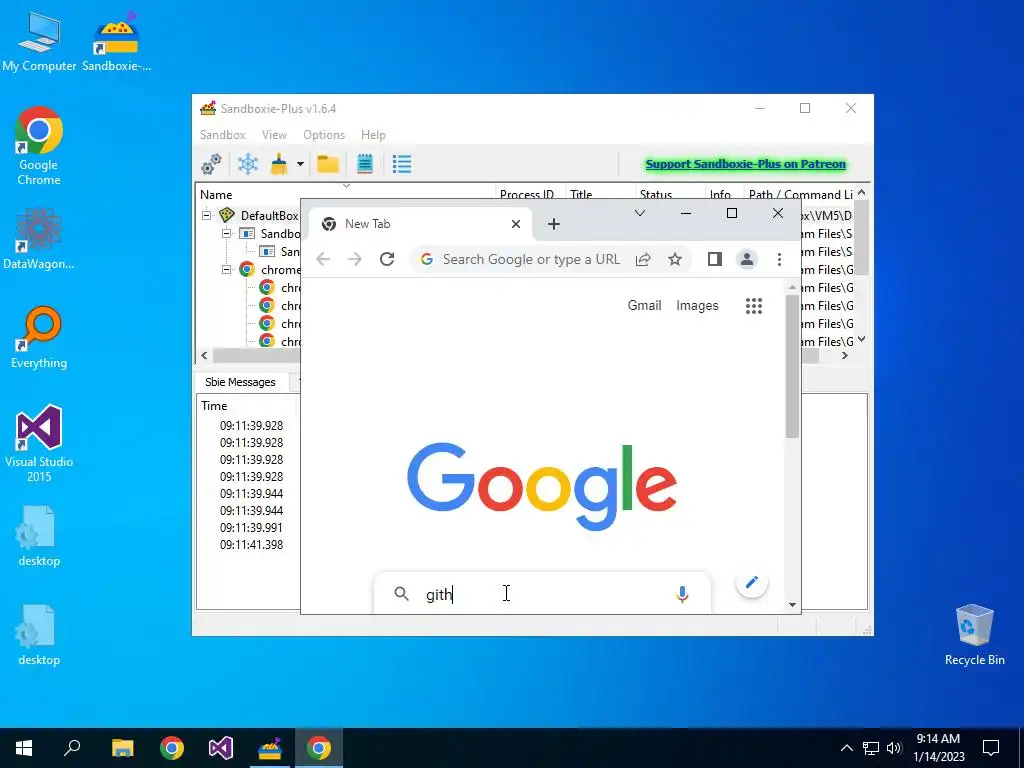Screen dimensions: 1024x768
Task: Bookmark this tab with the star icon
Action: tap(675, 259)
